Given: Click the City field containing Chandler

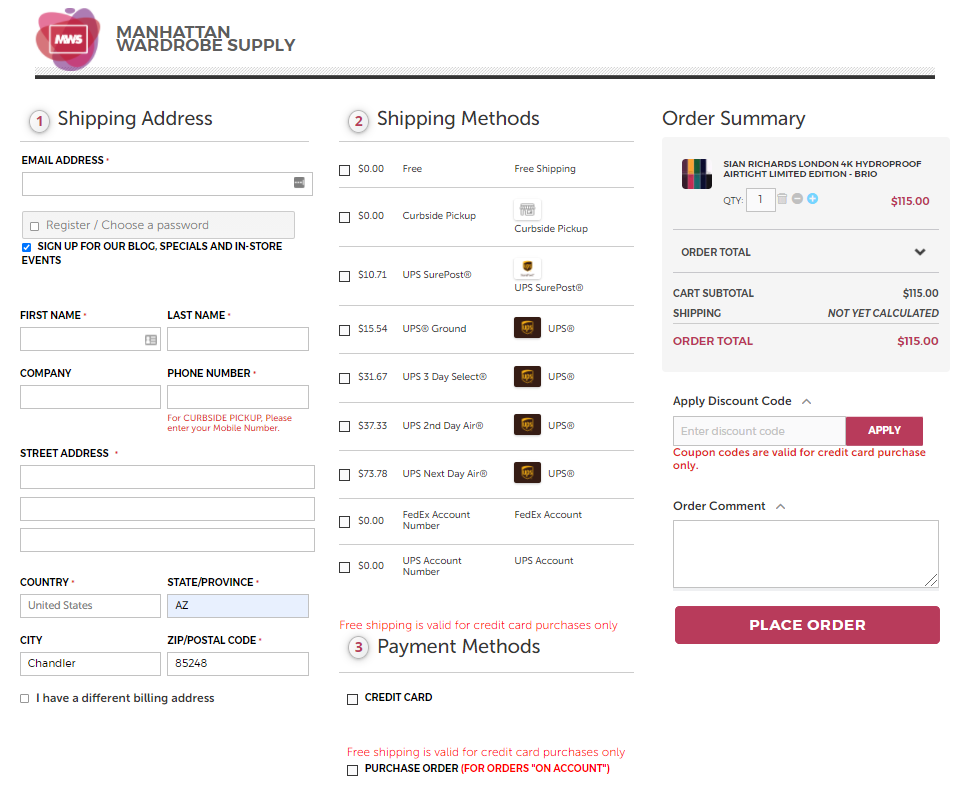Looking at the screenshot, I should pos(90,663).
